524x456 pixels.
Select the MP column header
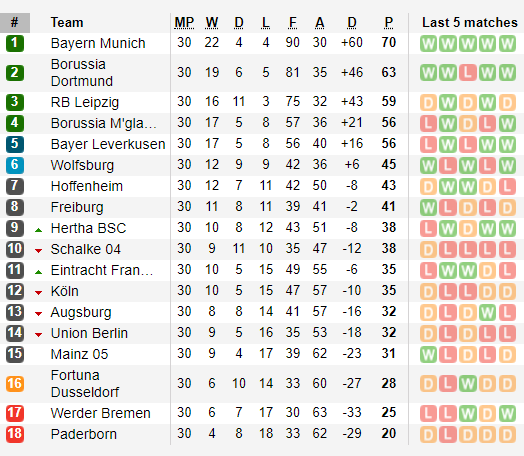[184, 23]
